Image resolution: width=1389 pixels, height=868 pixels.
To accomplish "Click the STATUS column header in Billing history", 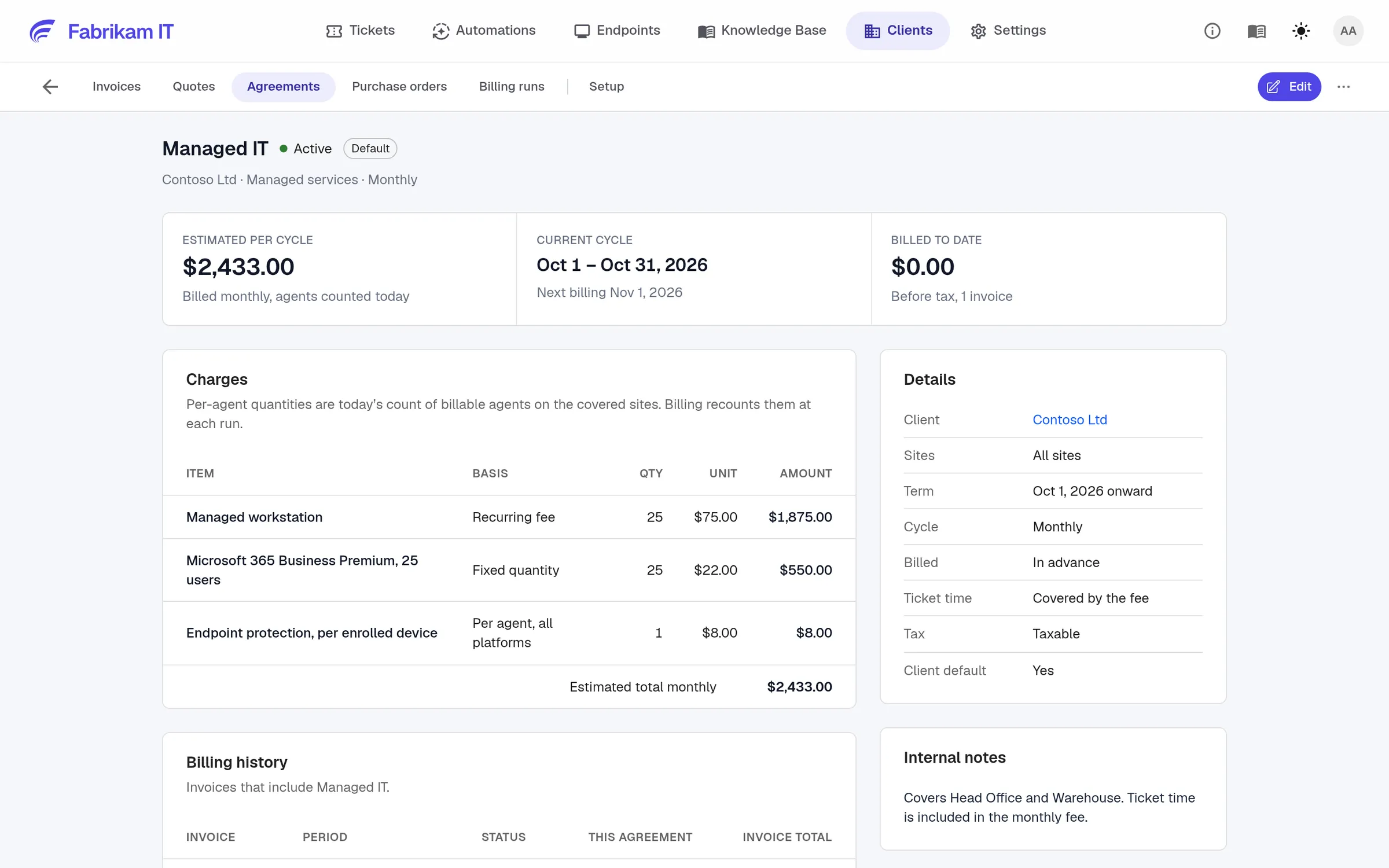I will (504, 837).
